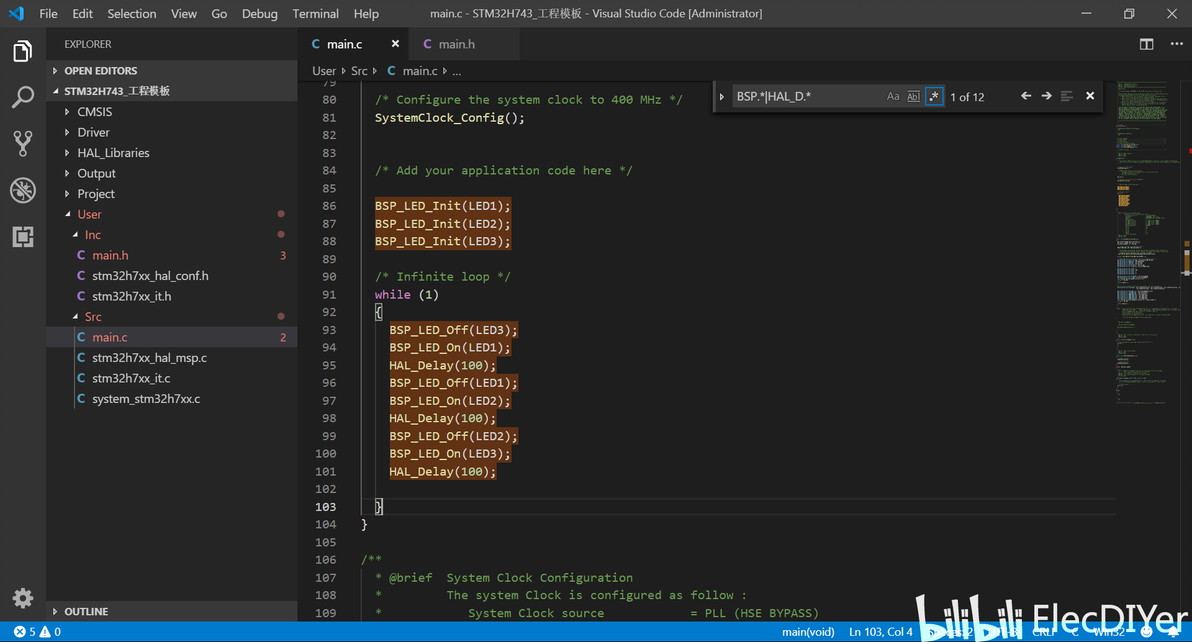Expand the OUTLINE section
This screenshot has width=1192, height=642.
tap(85, 611)
